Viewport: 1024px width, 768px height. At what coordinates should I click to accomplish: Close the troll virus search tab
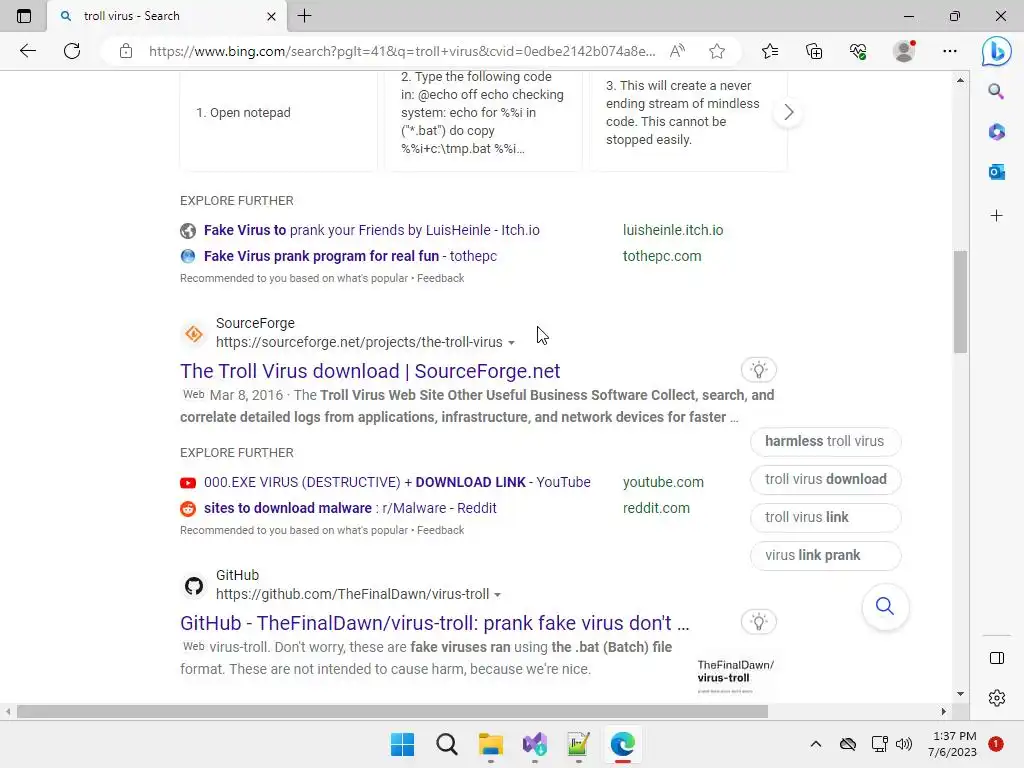point(272,16)
